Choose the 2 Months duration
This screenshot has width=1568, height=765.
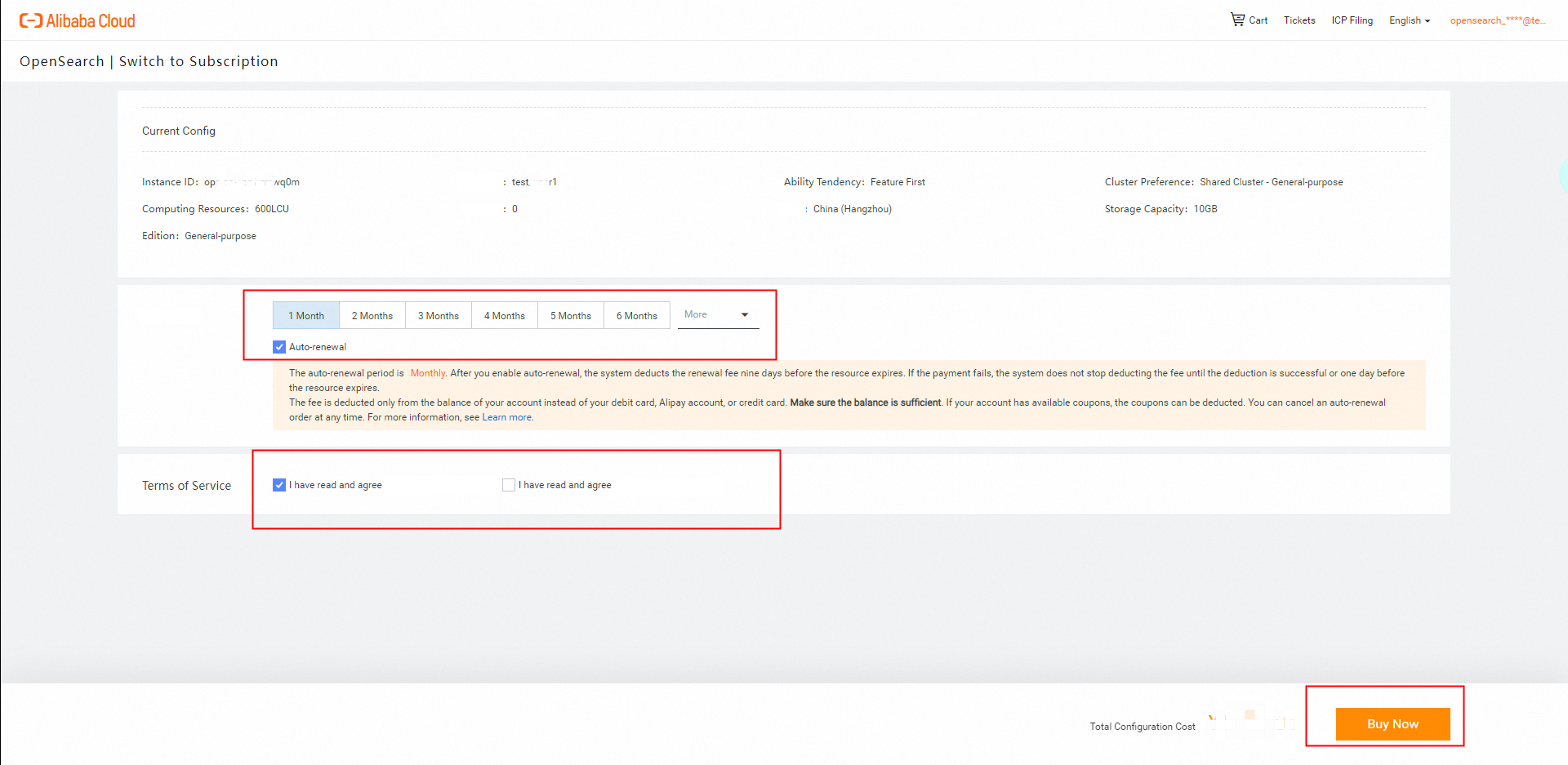[372, 315]
